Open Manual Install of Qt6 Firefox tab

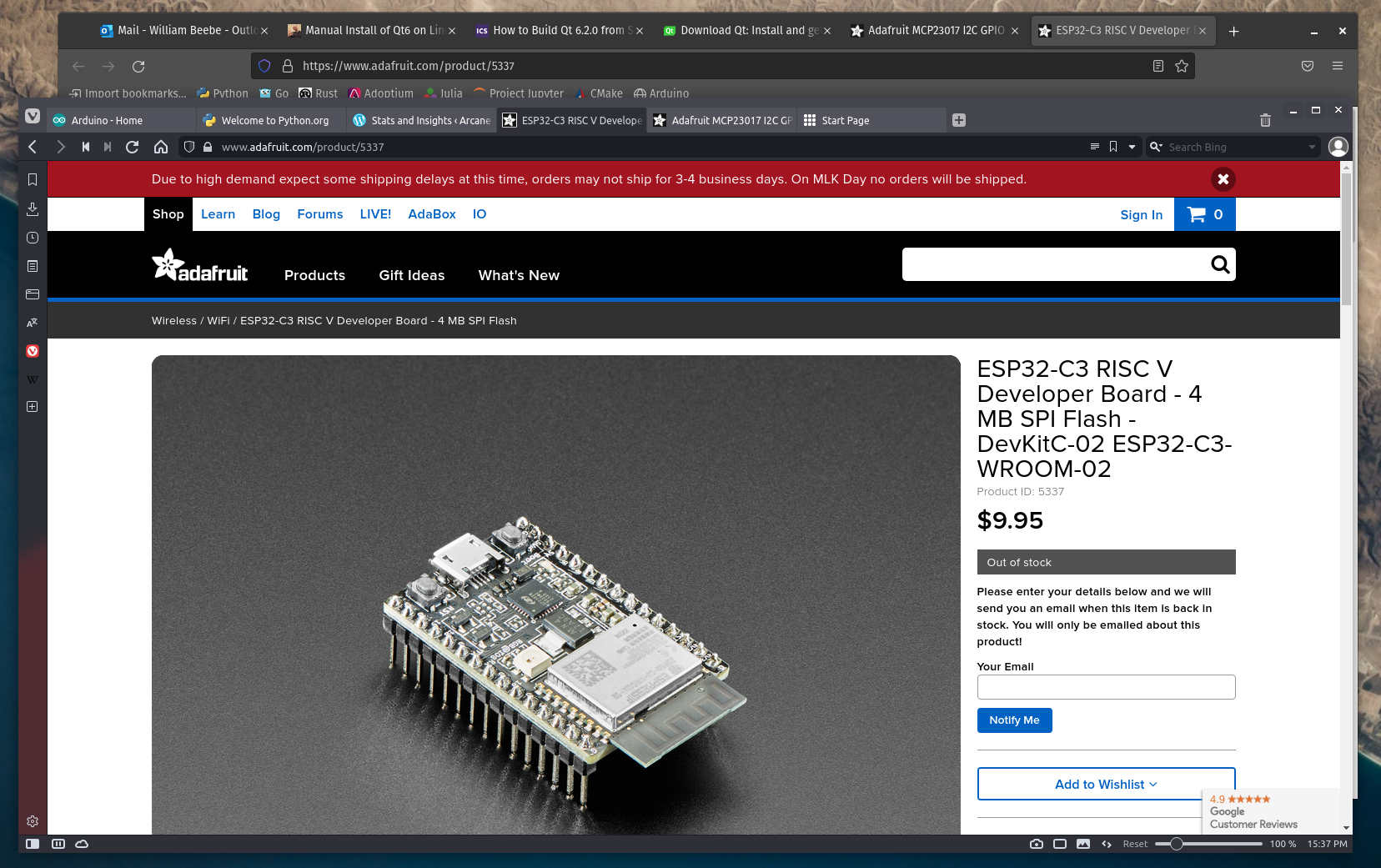click(x=371, y=30)
